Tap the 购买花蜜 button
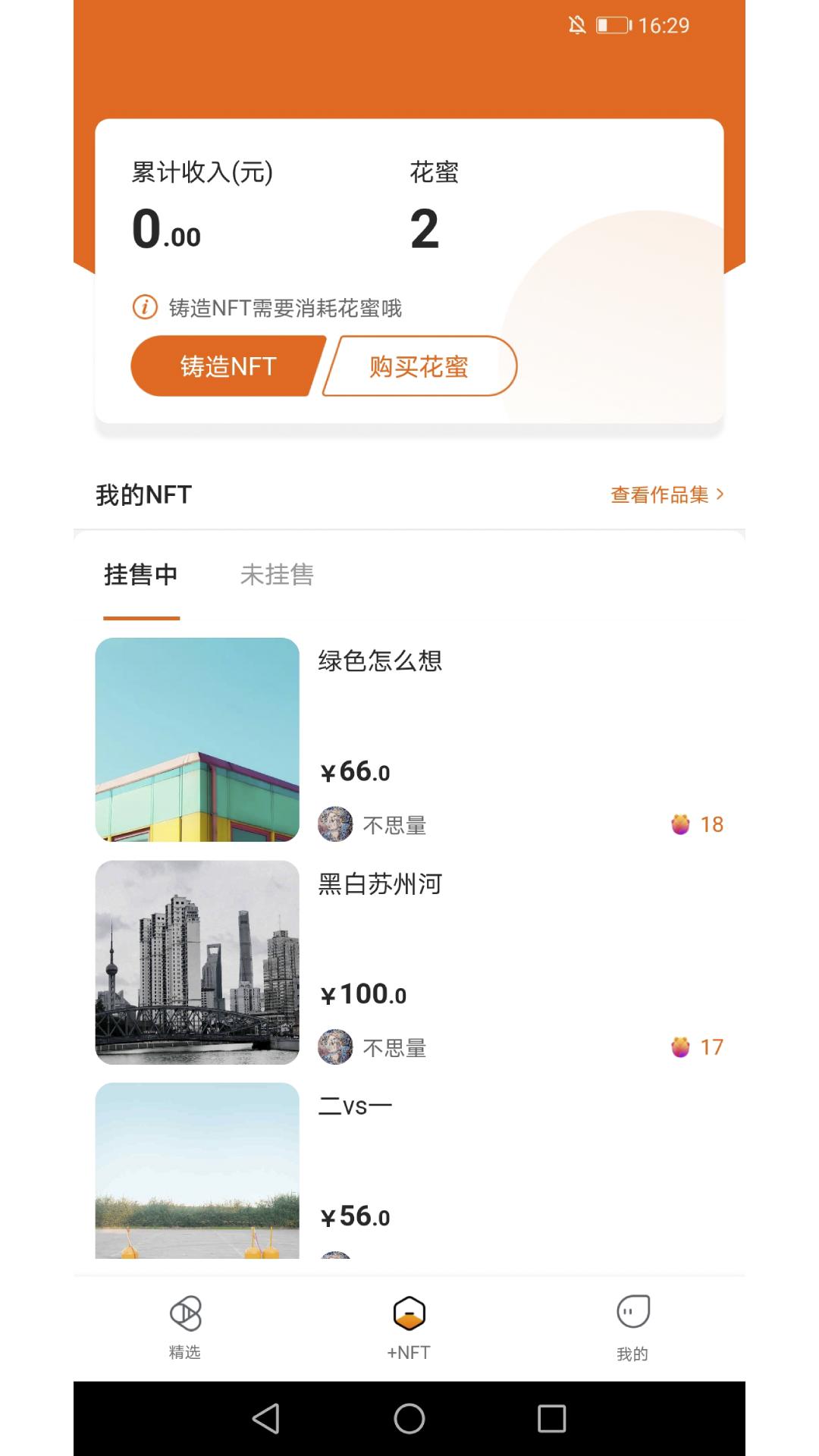819x1456 pixels. pos(419,366)
